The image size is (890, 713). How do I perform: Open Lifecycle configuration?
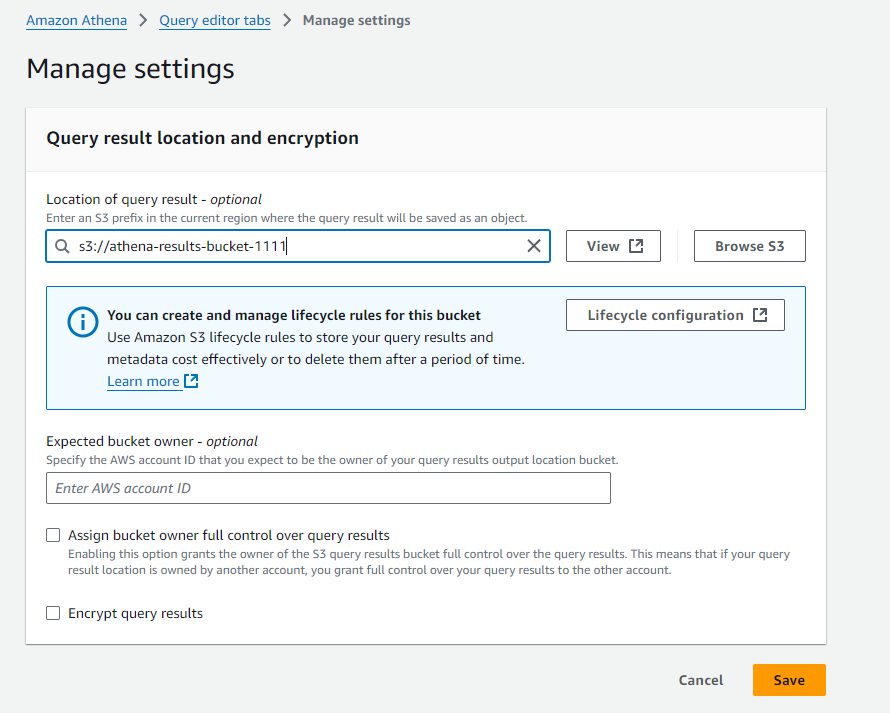coord(675,315)
